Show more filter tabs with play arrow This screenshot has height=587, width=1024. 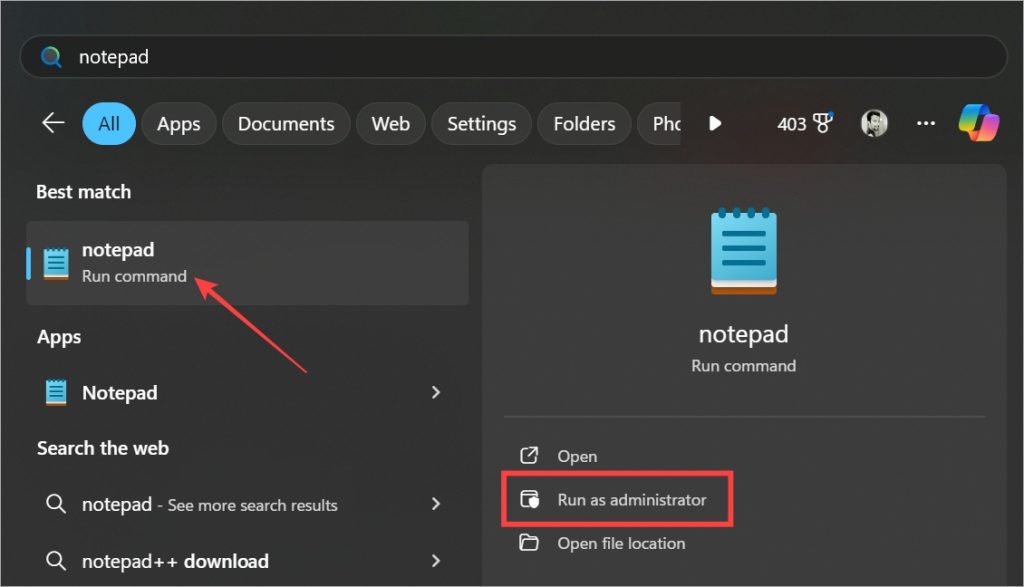715,123
